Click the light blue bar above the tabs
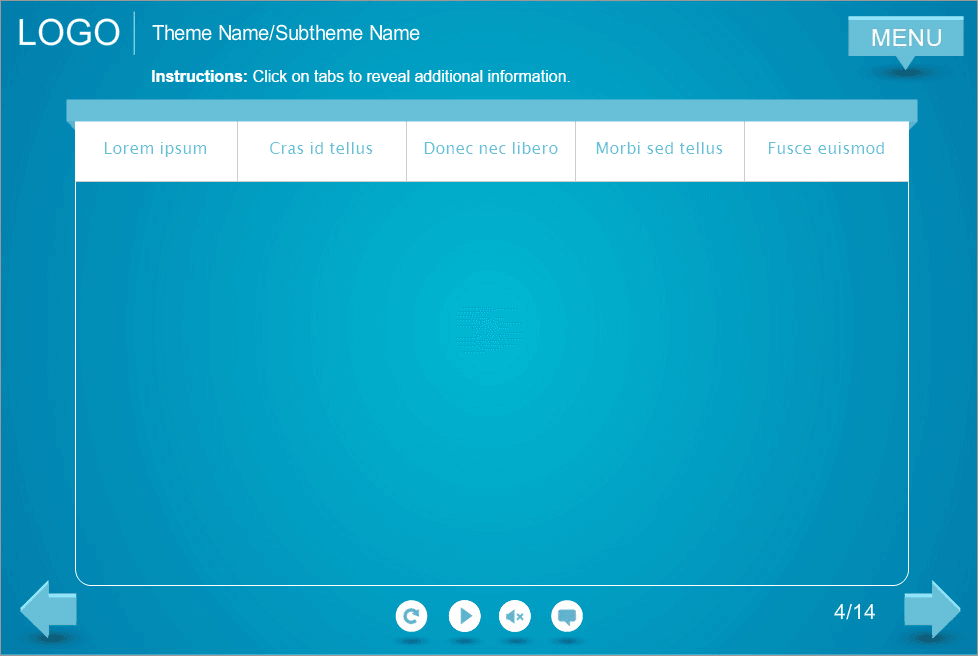The image size is (978, 656). click(x=491, y=110)
